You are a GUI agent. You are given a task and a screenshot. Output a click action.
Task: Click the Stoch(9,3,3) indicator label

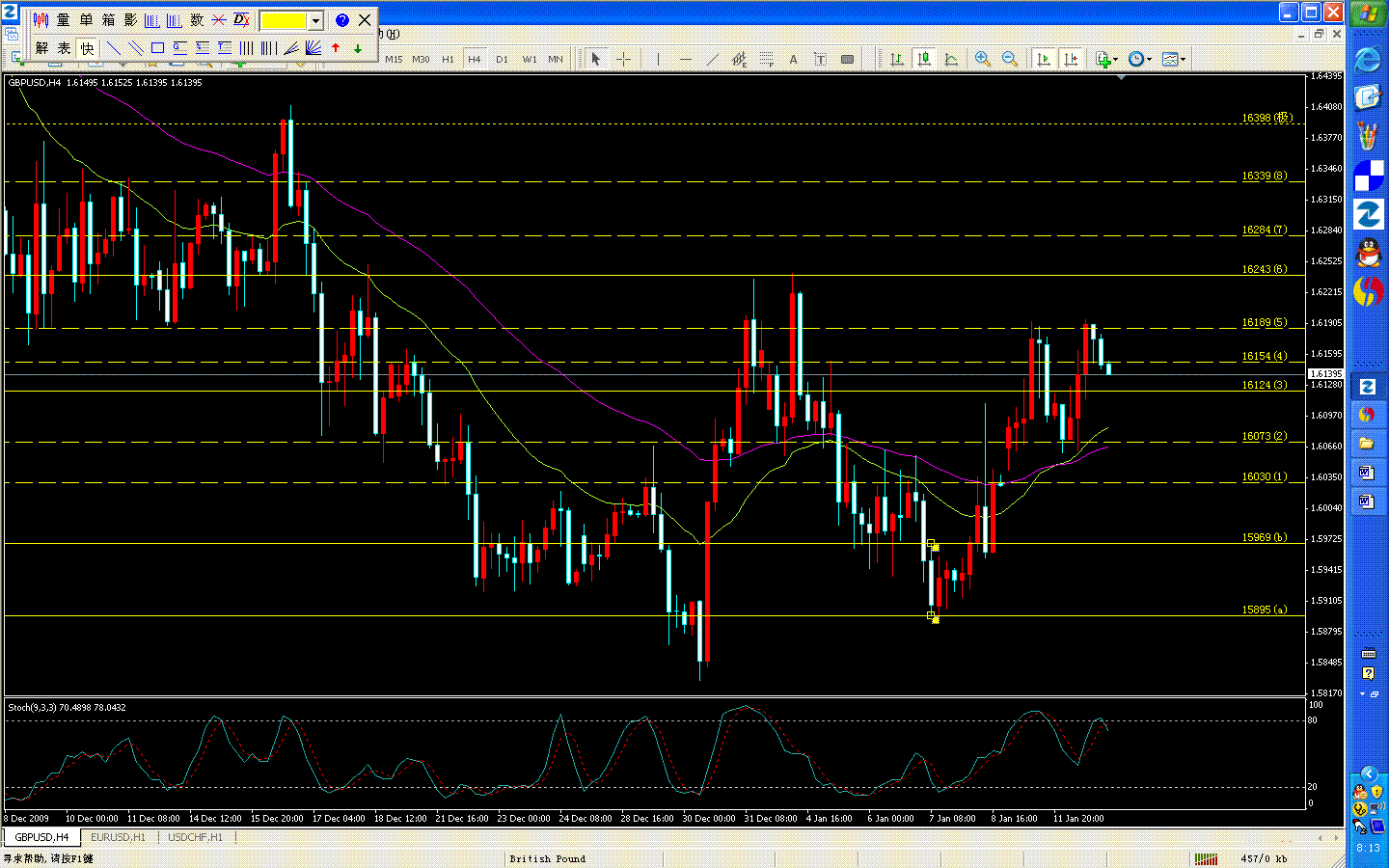pos(67,707)
